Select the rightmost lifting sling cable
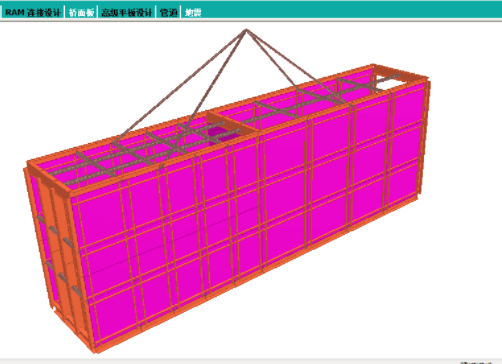 pyautogui.click(x=297, y=67)
